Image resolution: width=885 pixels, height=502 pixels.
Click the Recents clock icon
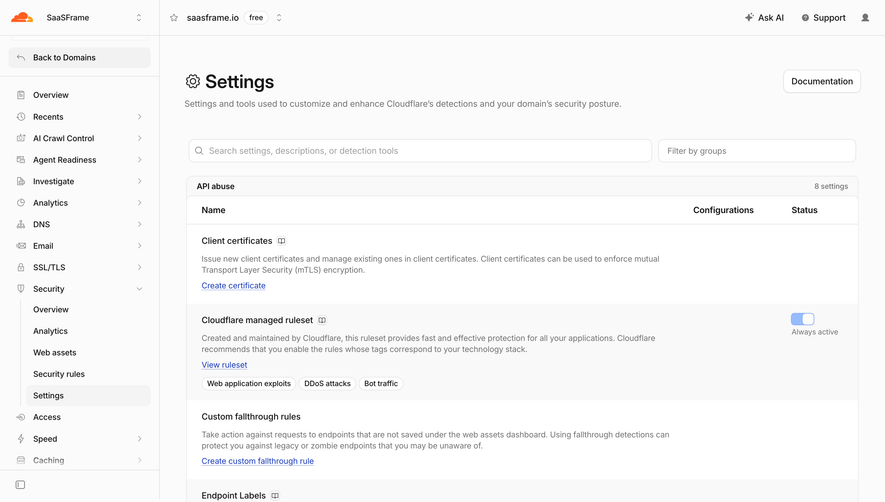pyautogui.click(x=21, y=116)
